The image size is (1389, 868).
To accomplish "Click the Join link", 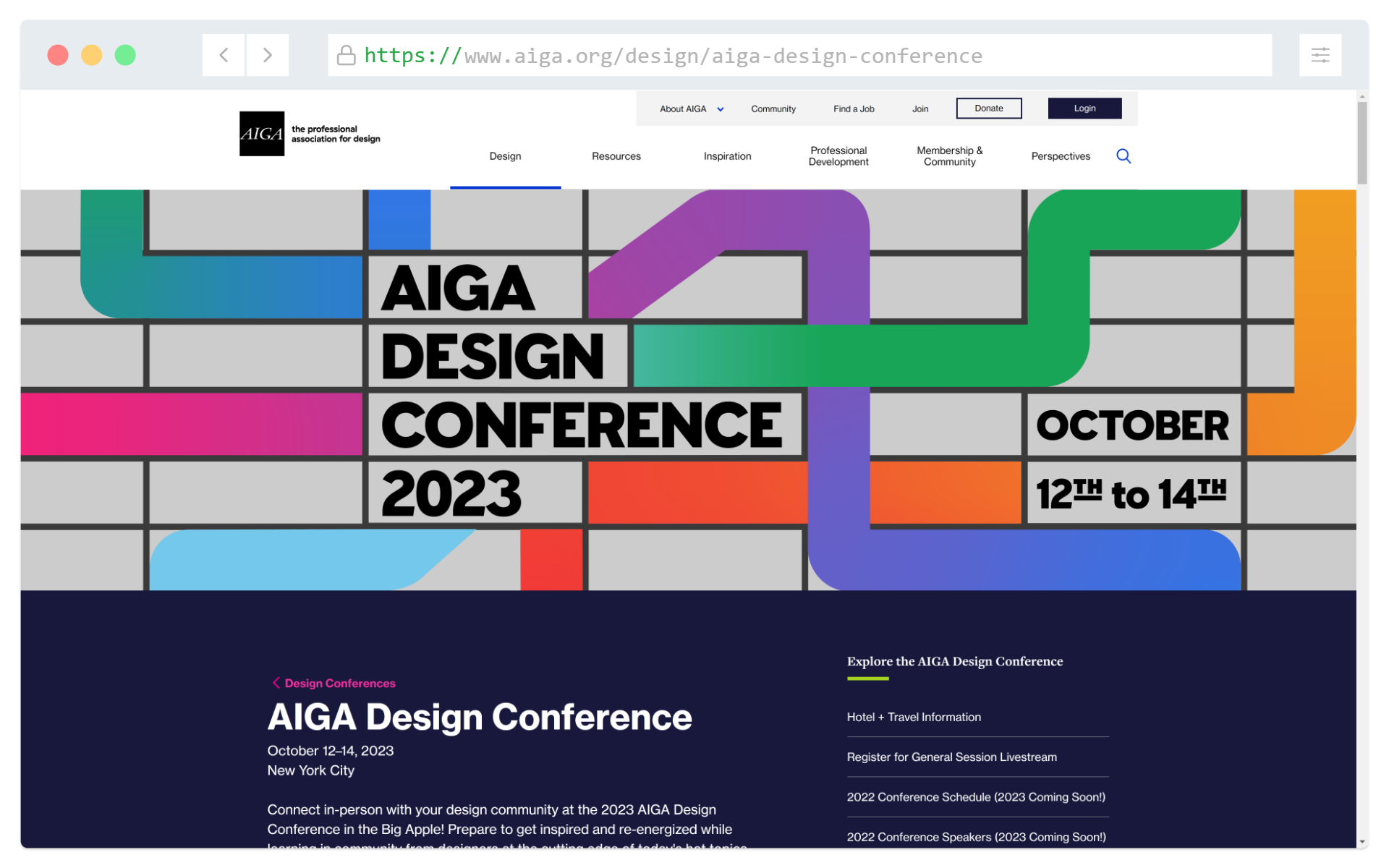I will (920, 109).
